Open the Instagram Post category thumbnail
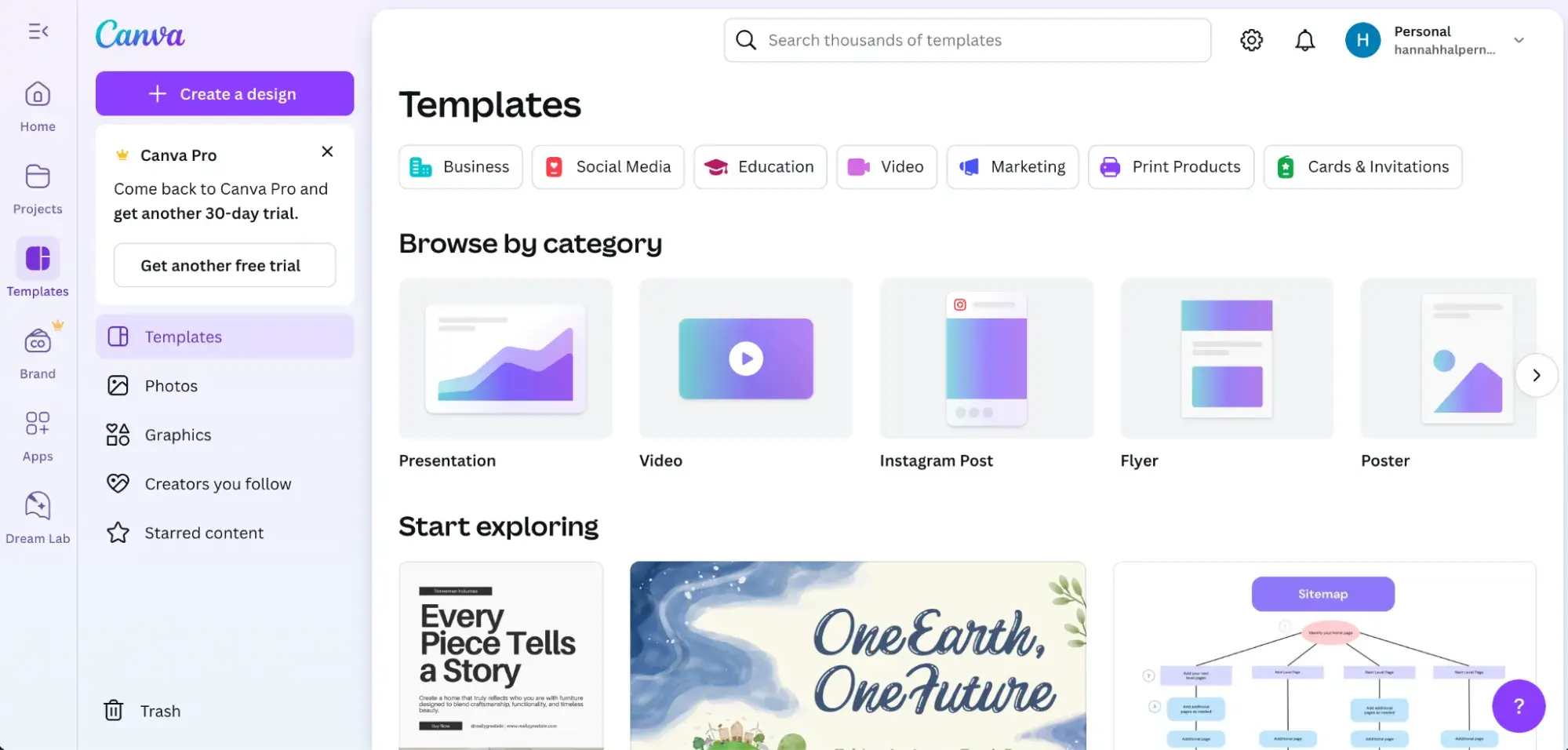Image resolution: width=1568 pixels, height=750 pixels. click(986, 359)
